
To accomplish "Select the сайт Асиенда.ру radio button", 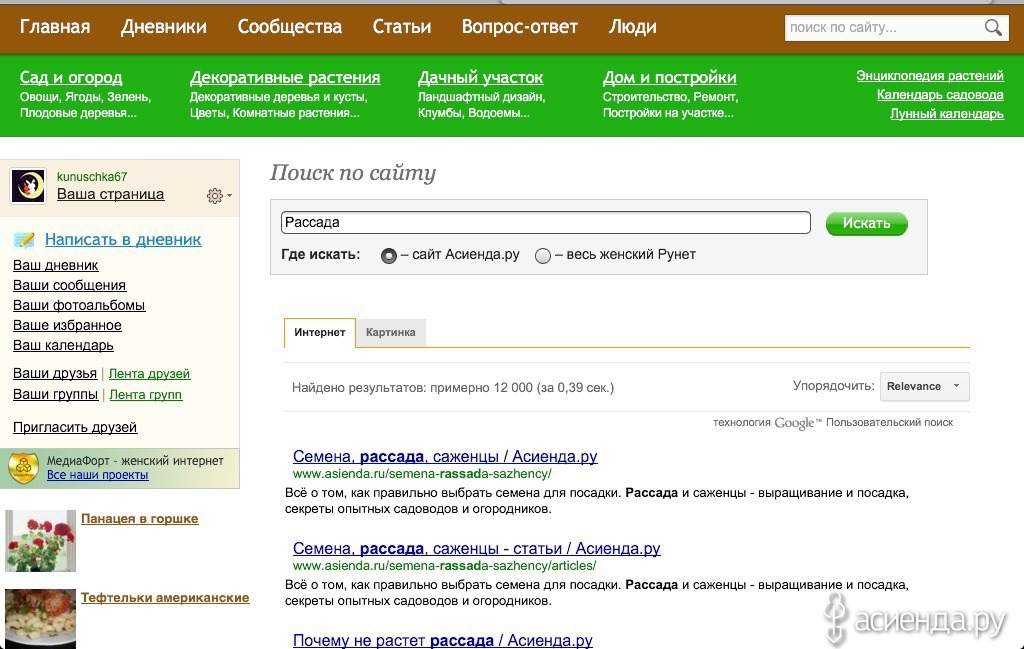I will click(x=389, y=256).
